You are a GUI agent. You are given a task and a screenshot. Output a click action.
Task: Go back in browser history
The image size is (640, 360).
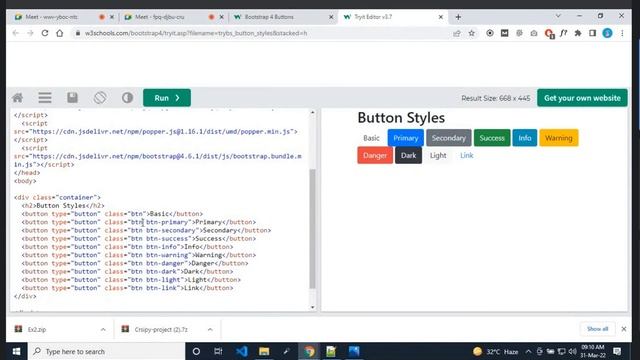[x=16, y=33]
